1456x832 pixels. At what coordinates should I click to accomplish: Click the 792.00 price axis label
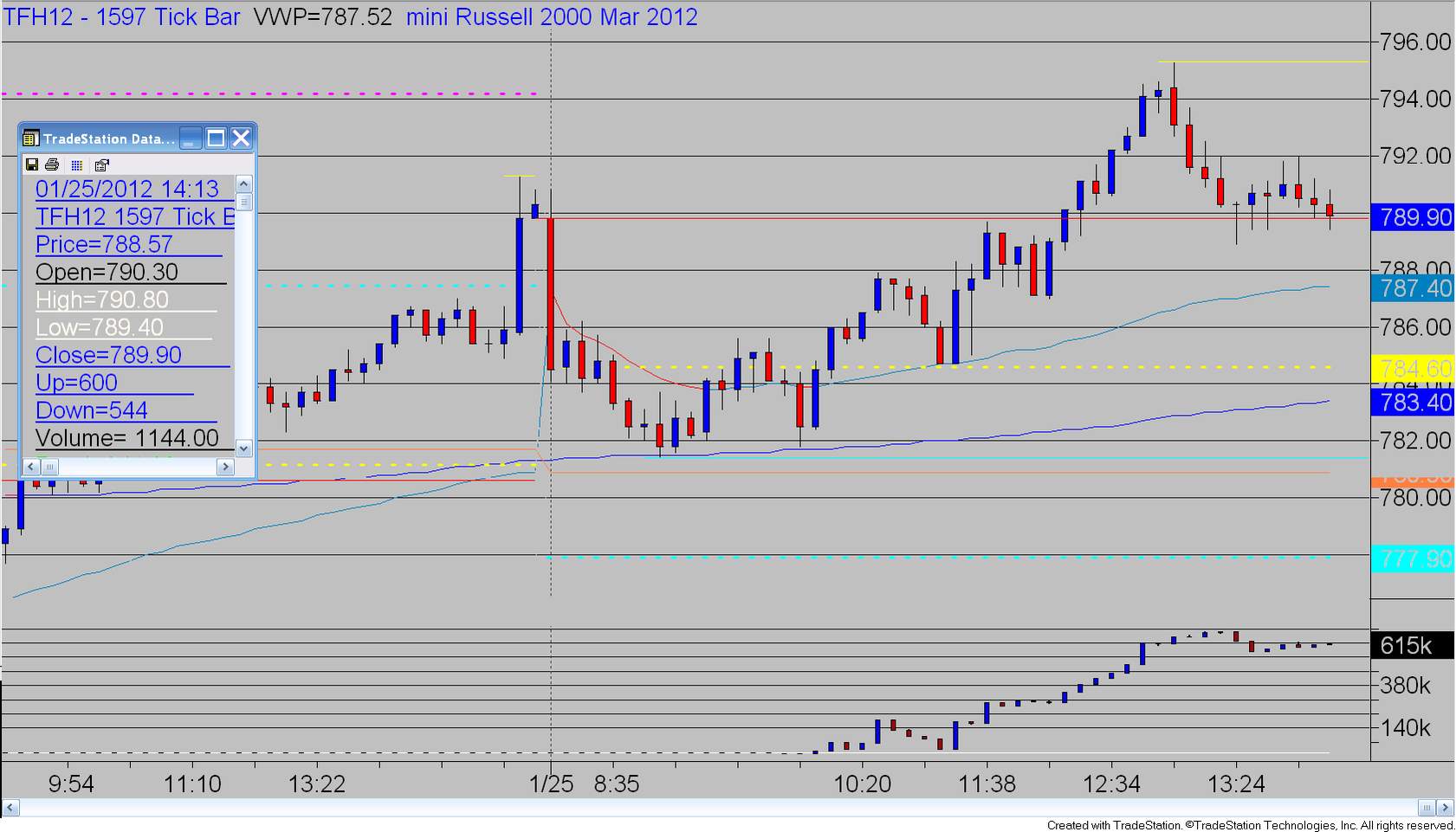click(1415, 156)
